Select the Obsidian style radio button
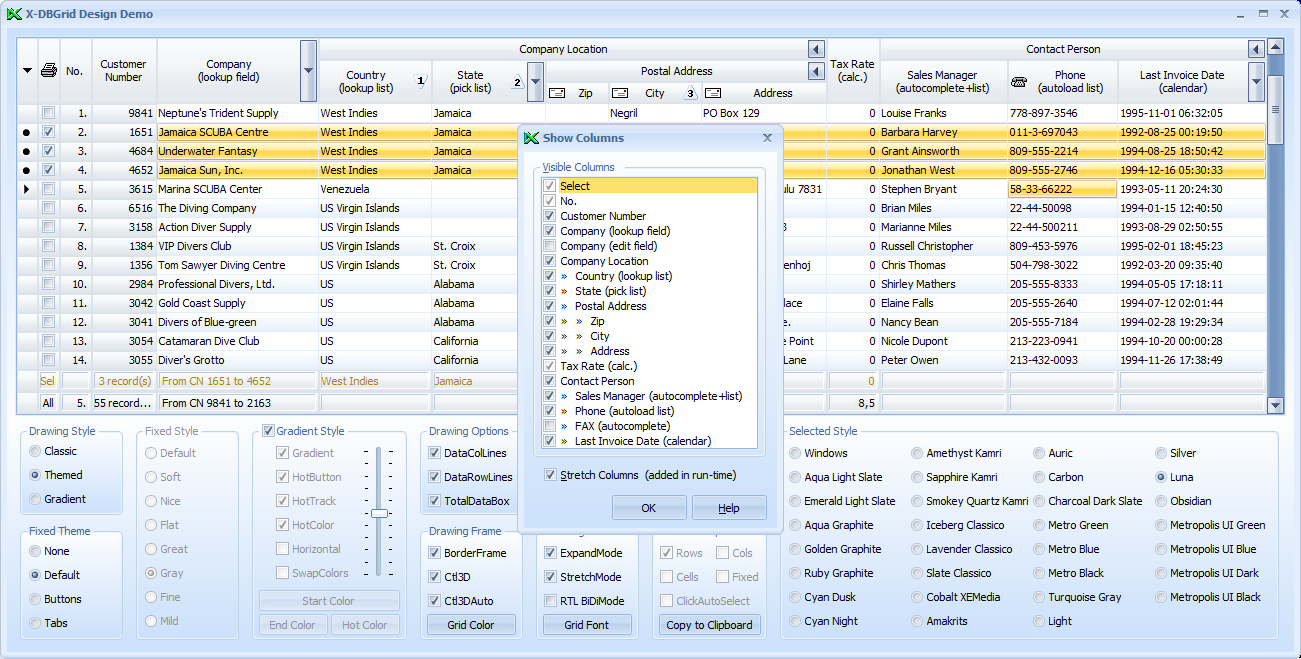Image resolution: width=1301 pixels, height=659 pixels. coord(1162,501)
